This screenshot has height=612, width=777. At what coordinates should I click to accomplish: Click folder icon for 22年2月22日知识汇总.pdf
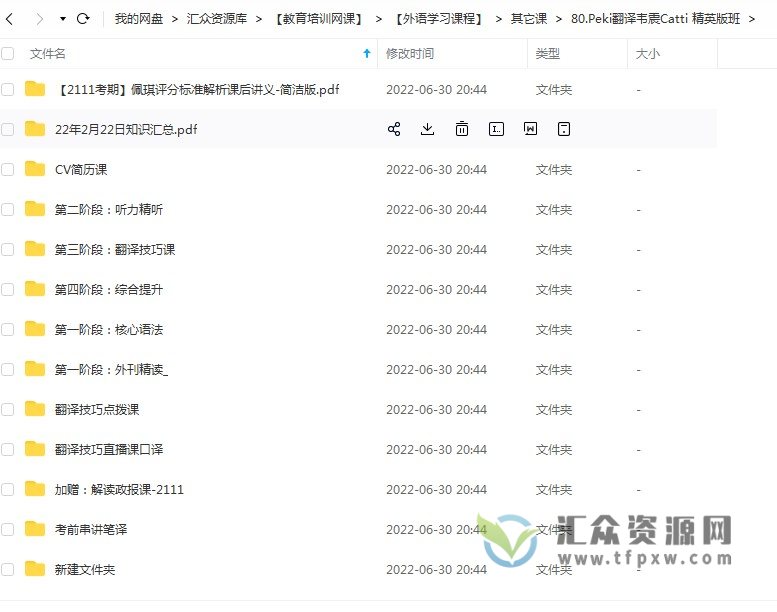tap(35, 129)
